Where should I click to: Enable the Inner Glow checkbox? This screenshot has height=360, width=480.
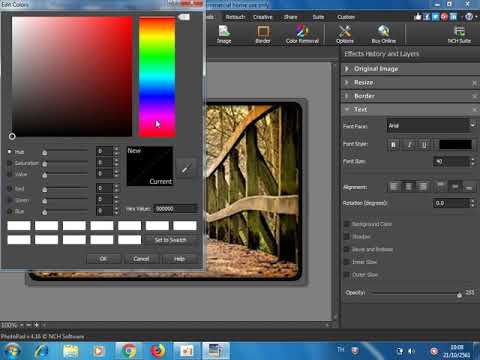tap(347, 262)
